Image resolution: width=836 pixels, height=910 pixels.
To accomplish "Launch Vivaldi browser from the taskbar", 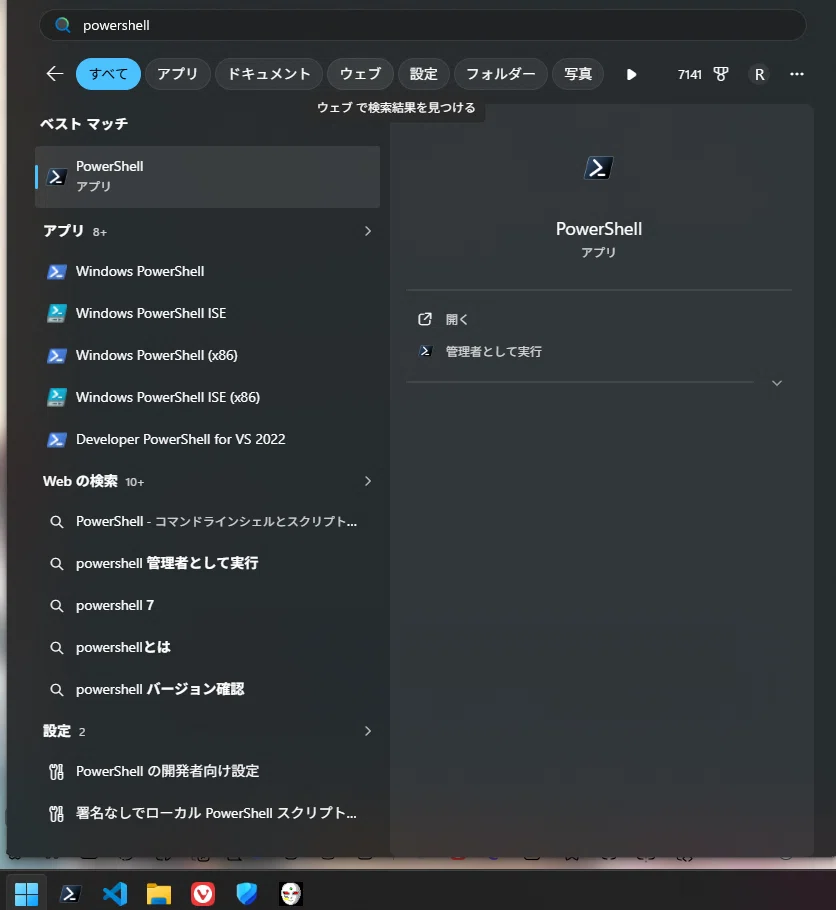I will tap(203, 894).
